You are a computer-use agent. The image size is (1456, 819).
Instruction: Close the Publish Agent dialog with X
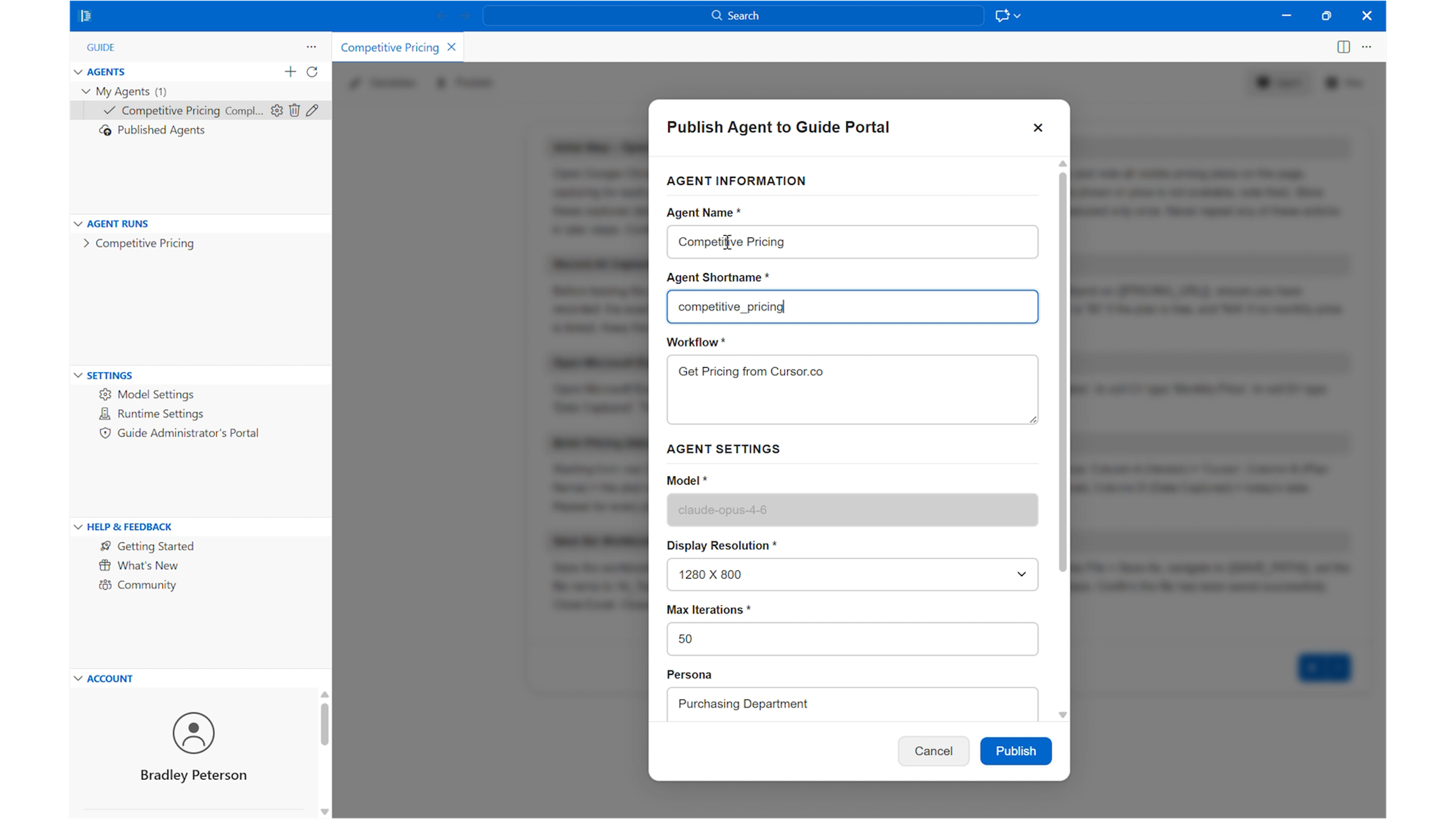pos(1037,128)
